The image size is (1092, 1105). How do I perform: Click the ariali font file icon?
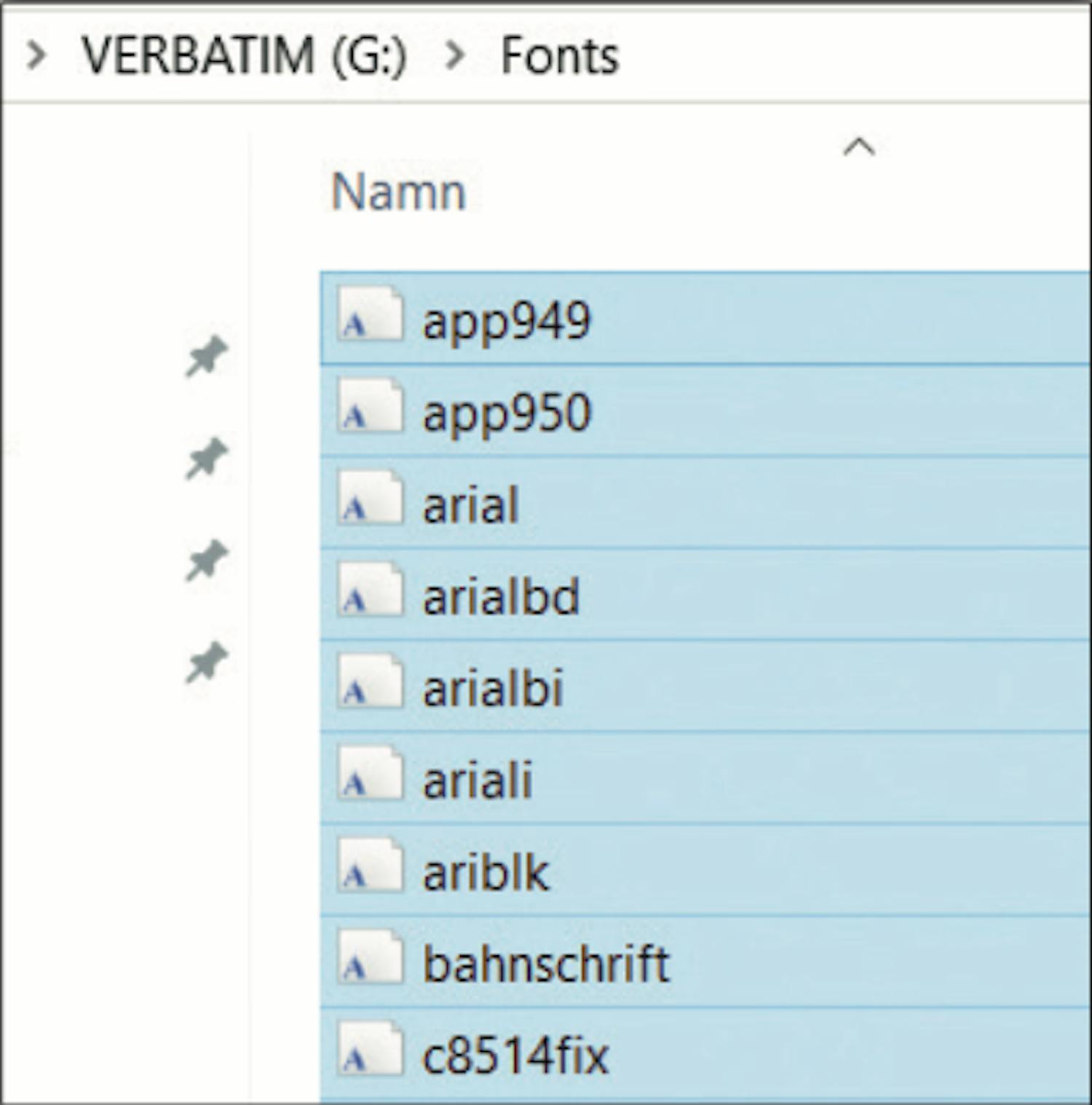370,773
